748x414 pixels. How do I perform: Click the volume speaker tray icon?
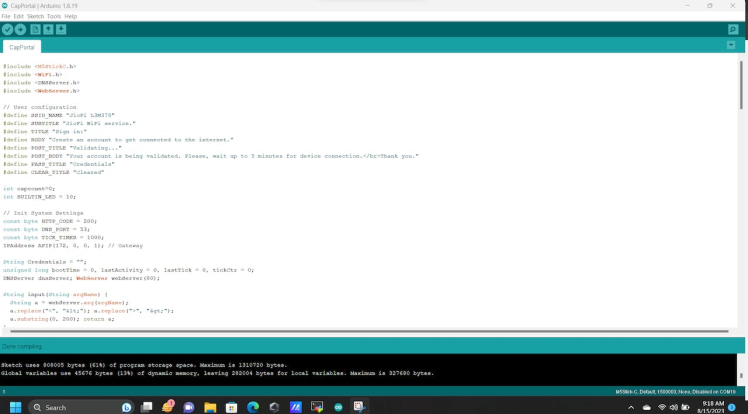pyautogui.click(x=674, y=407)
